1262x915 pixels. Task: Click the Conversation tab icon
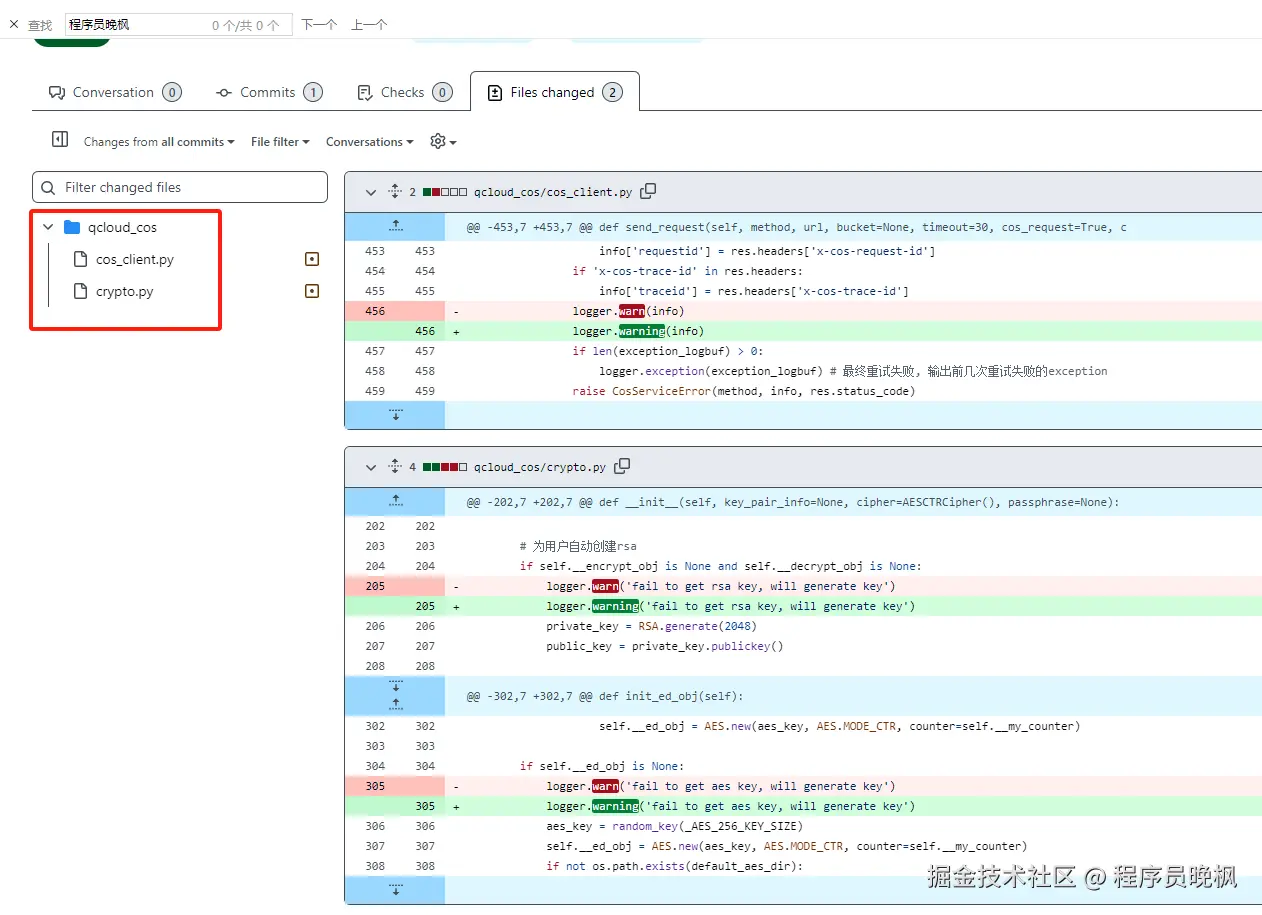click(x=57, y=93)
